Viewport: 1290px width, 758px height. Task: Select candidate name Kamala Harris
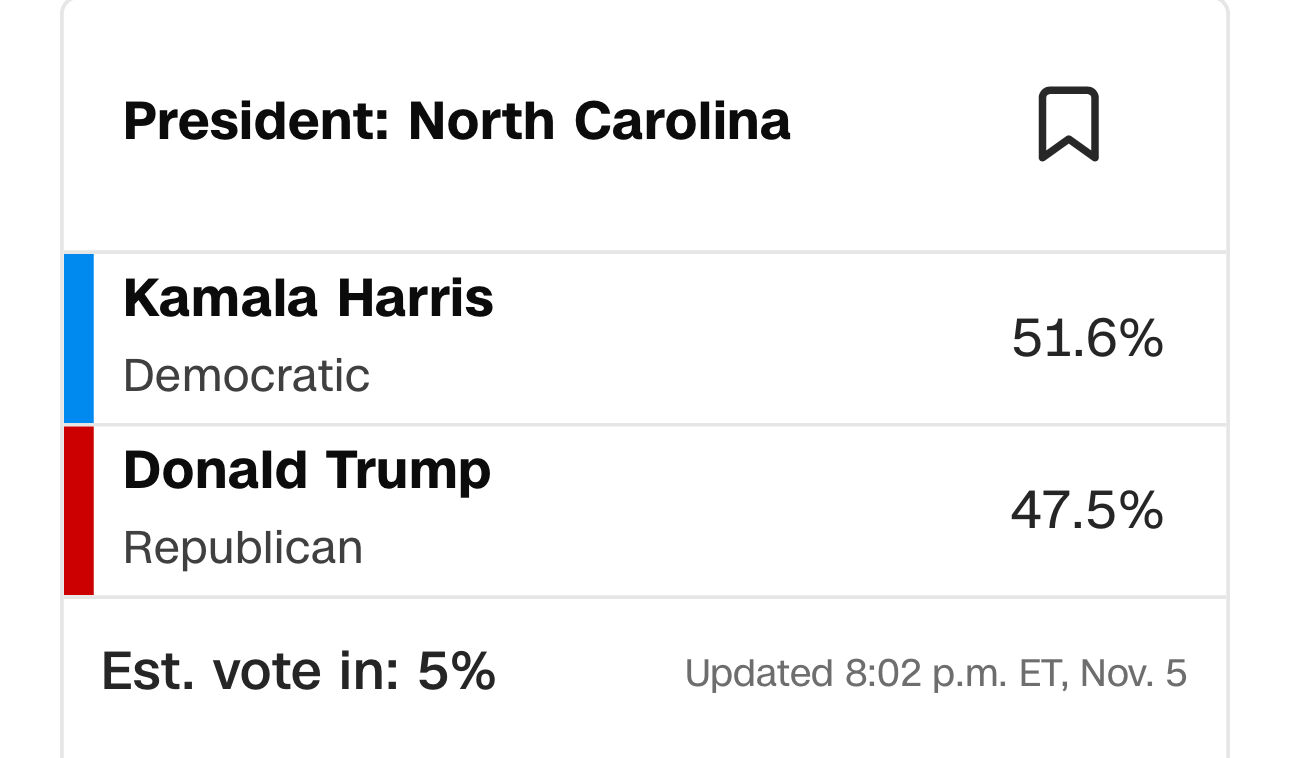(x=308, y=298)
